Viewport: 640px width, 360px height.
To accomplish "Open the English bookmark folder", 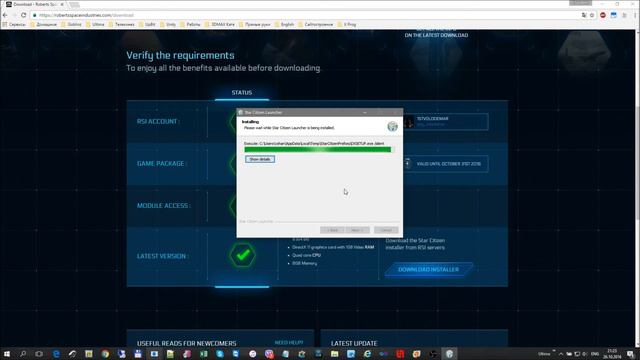I will [x=284, y=24].
